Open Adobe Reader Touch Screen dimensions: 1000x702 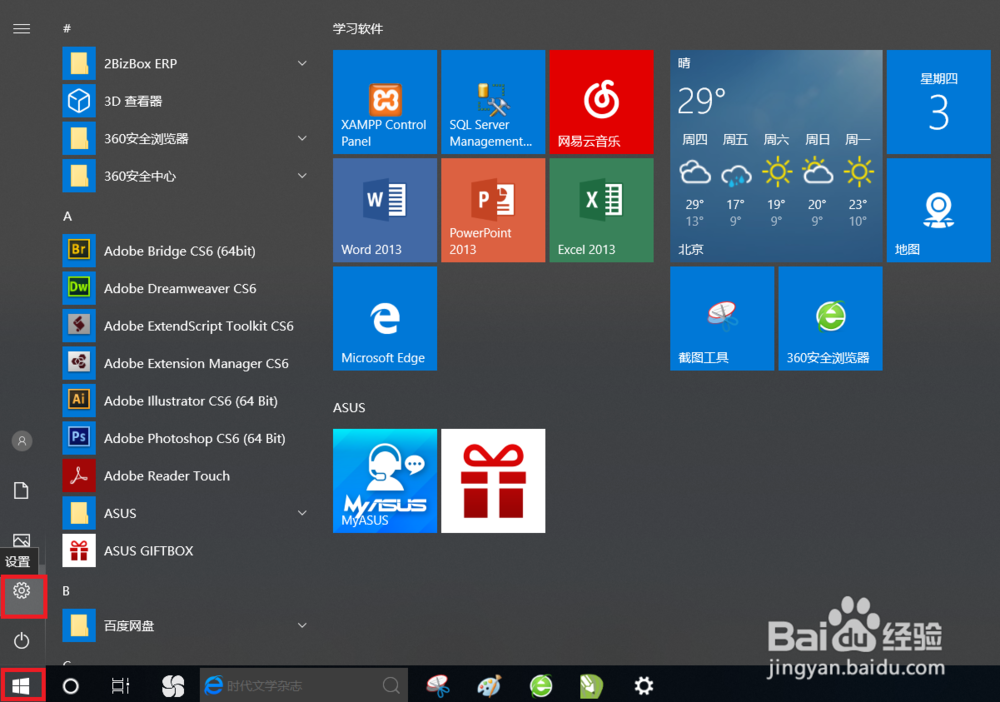pos(188,476)
